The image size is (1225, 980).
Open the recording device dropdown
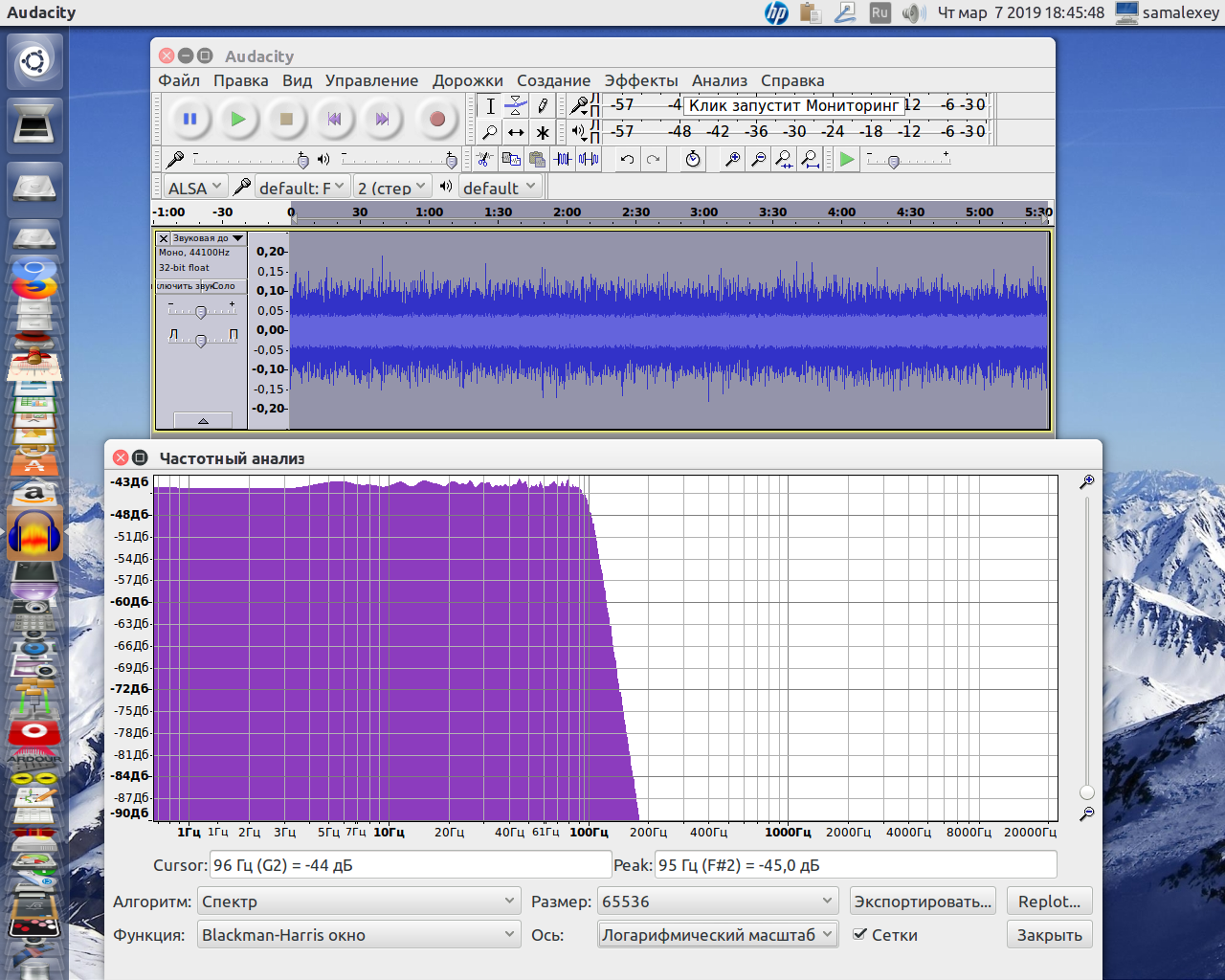(x=301, y=188)
